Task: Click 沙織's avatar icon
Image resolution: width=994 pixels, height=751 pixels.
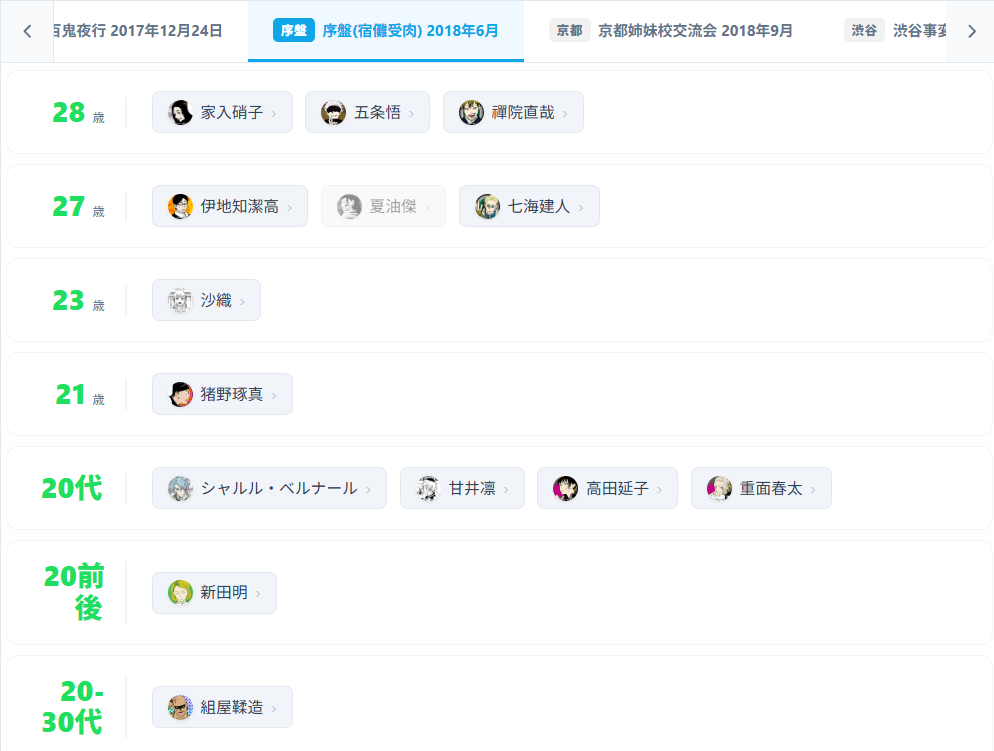Action: pyautogui.click(x=181, y=300)
